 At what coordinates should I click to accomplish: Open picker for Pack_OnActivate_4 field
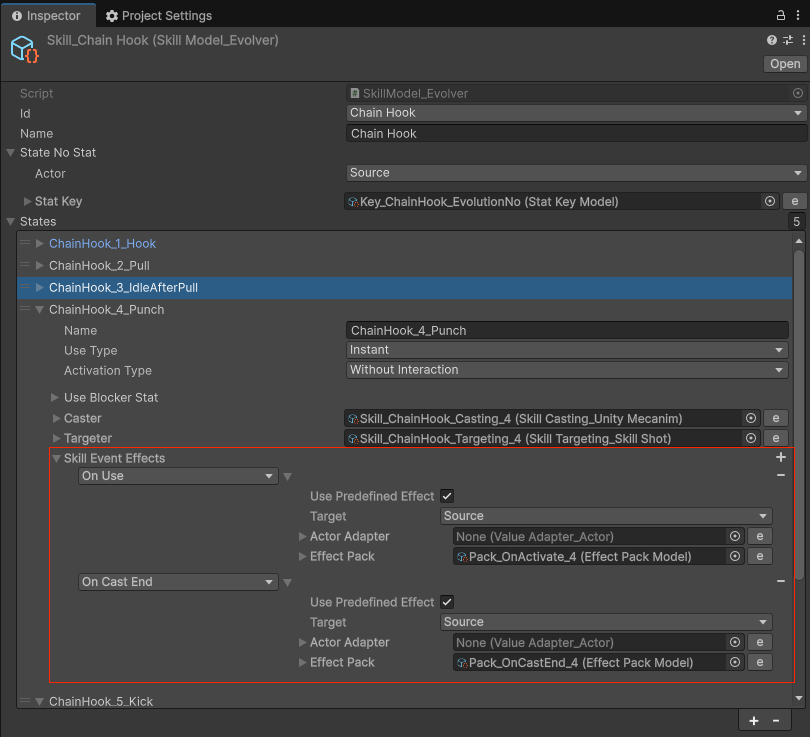(735, 556)
